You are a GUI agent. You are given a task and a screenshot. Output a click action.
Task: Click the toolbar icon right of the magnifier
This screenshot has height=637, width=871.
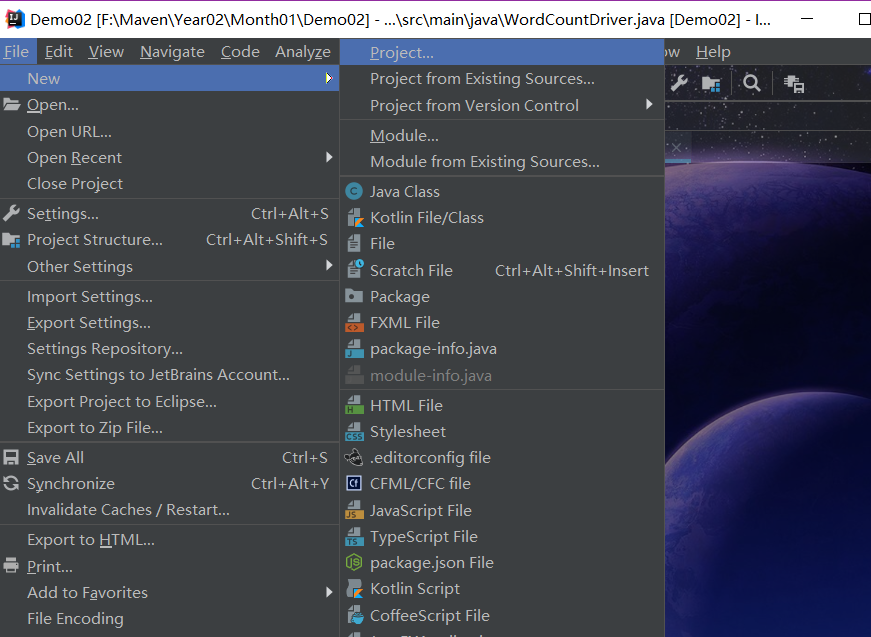tap(794, 84)
